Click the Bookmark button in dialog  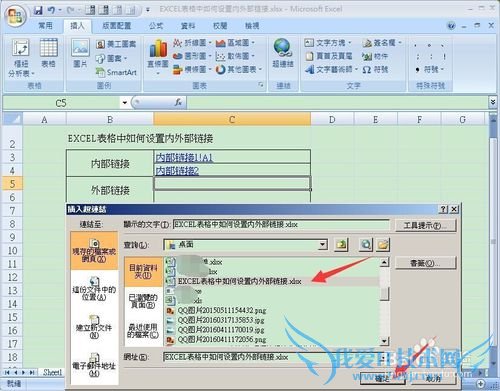click(x=425, y=263)
